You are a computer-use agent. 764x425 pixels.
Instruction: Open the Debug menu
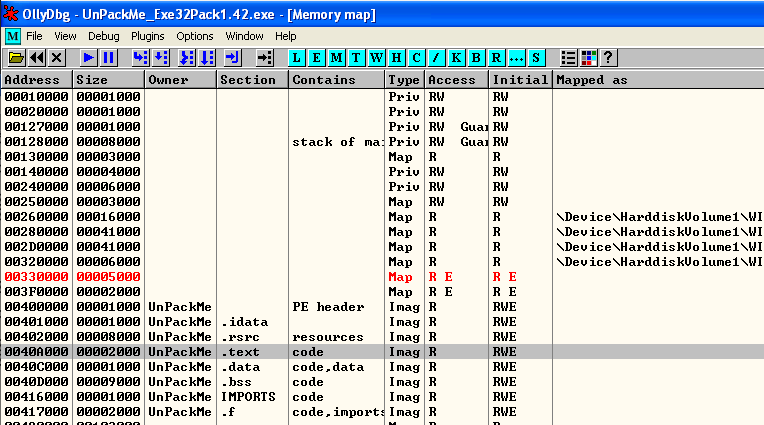point(103,36)
